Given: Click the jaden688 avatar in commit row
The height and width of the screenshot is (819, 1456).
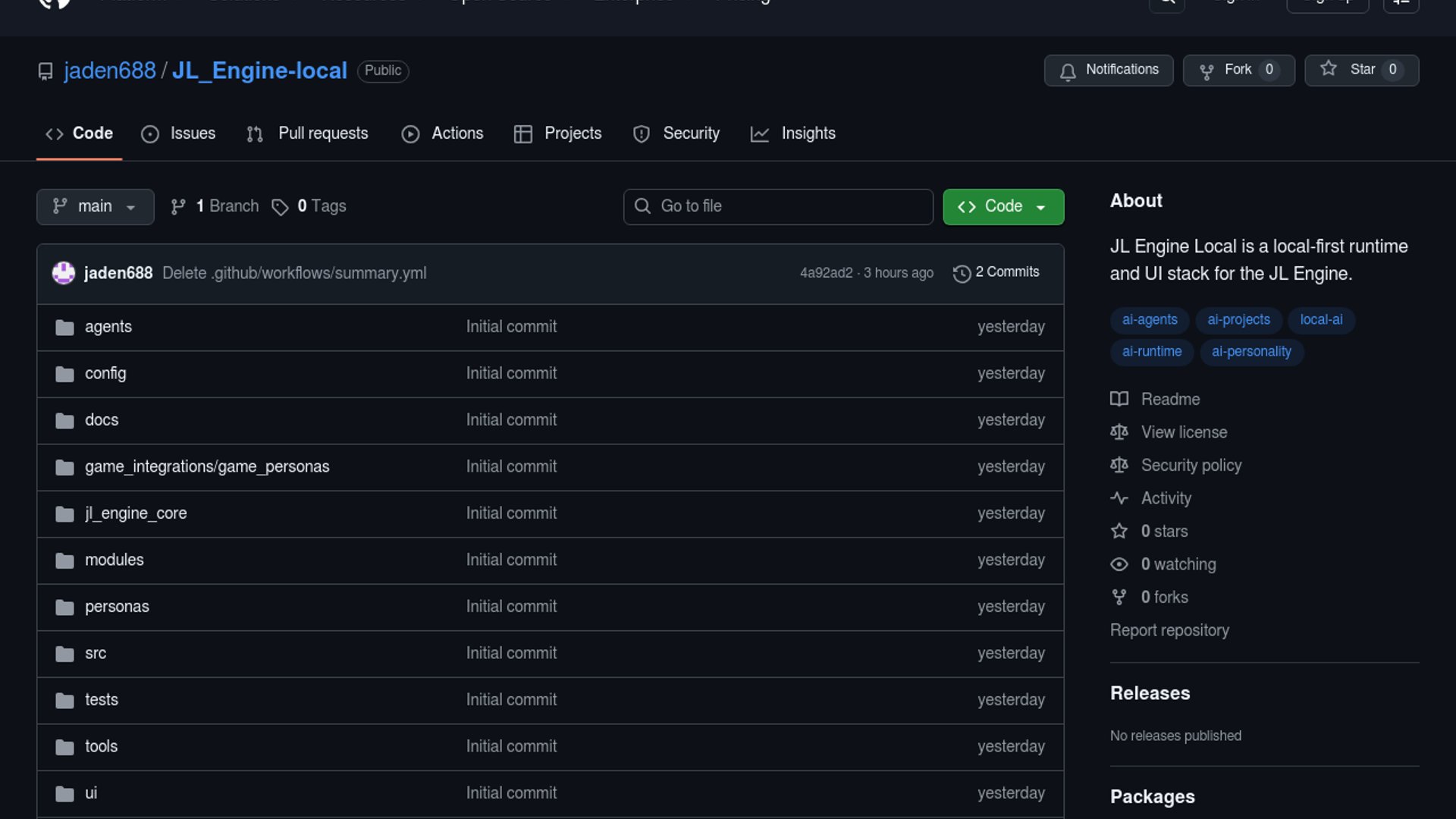Looking at the screenshot, I should point(64,273).
